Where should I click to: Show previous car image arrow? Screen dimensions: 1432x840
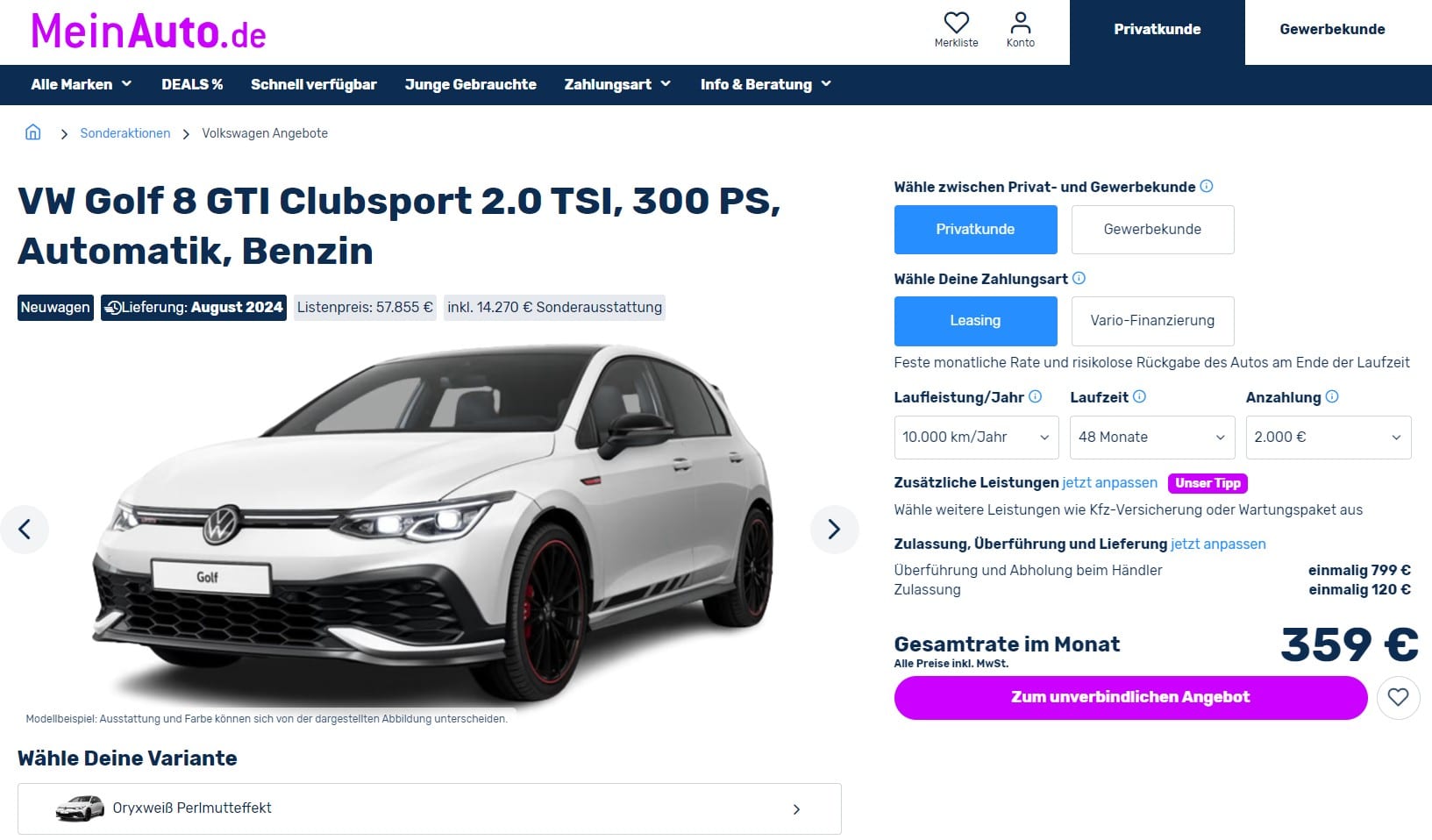[x=25, y=529]
